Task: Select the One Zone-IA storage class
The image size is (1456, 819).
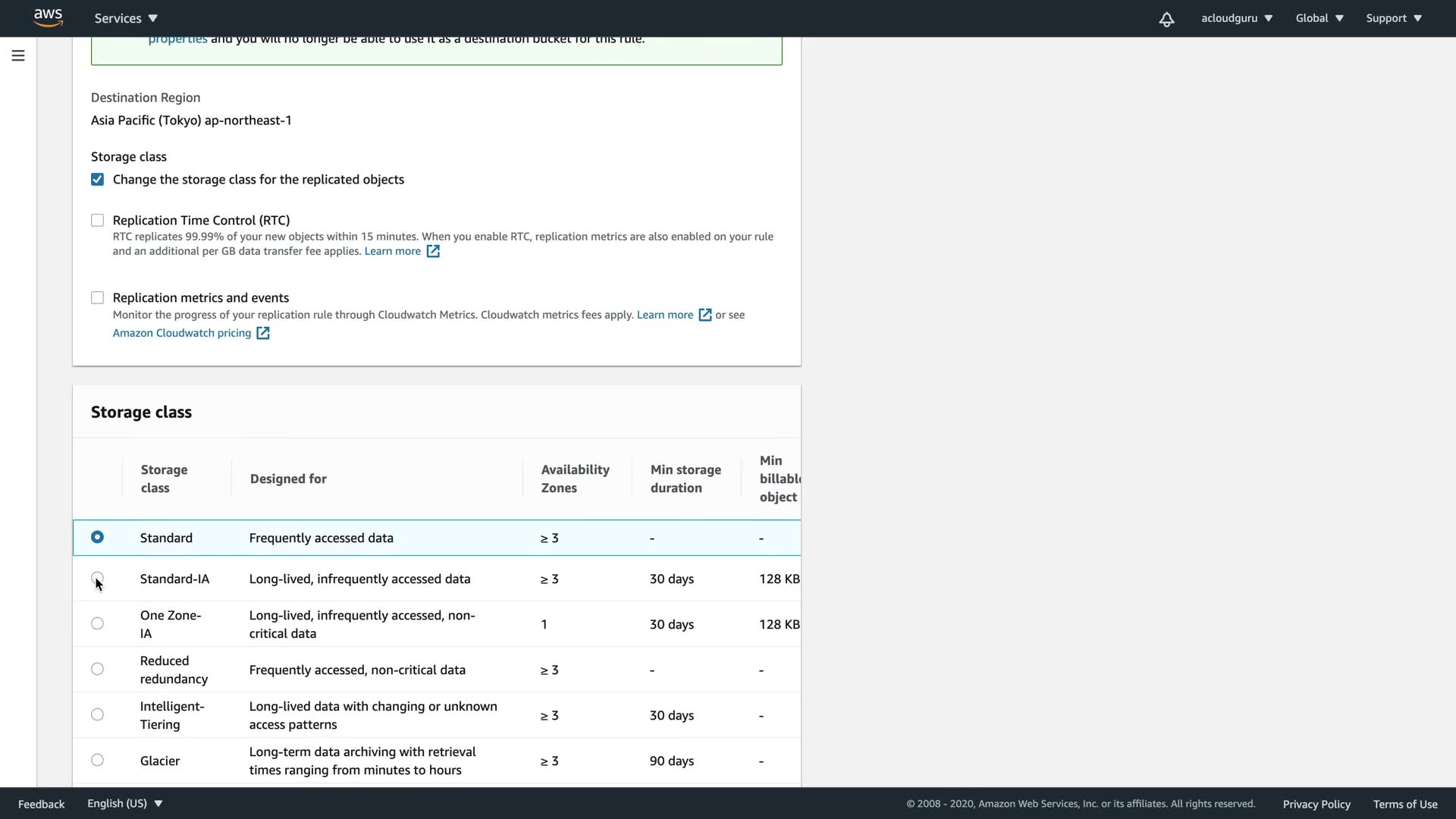Action: 97,623
